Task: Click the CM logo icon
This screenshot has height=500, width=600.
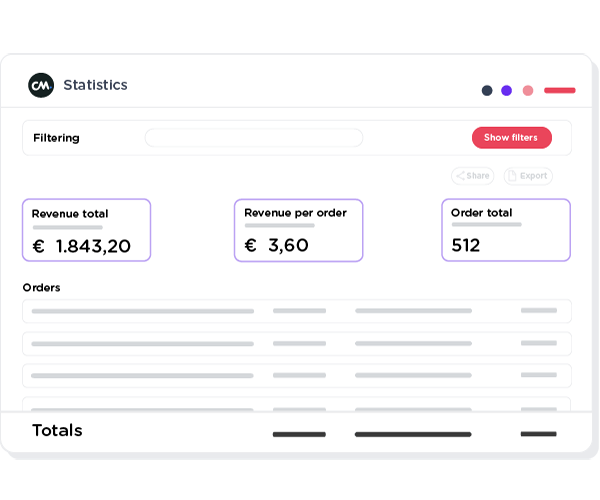Action: click(x=41, y=86)
